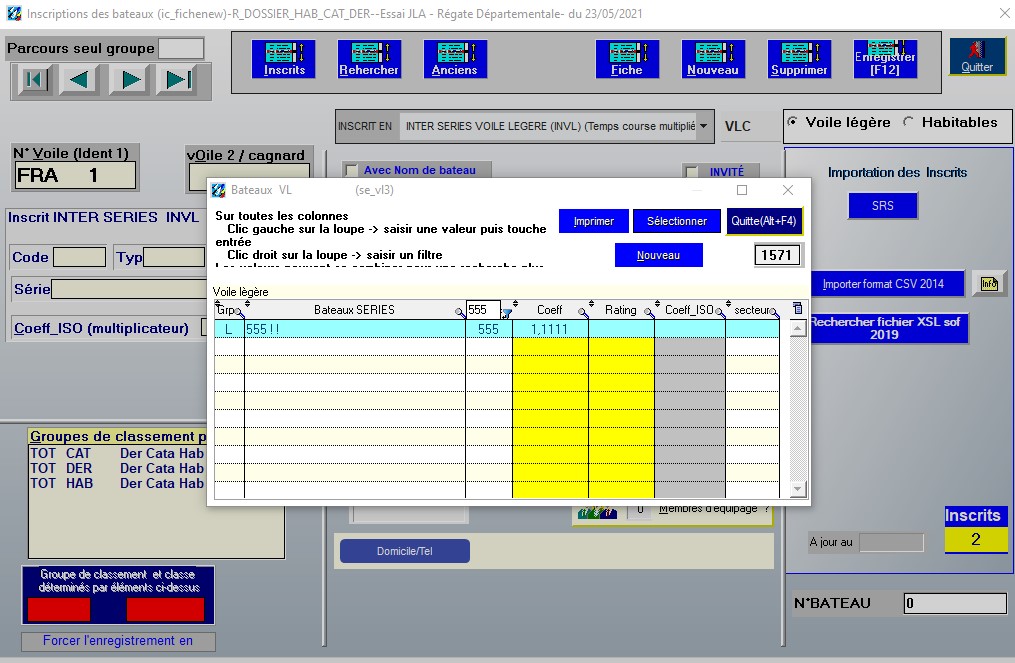Click the magnifier on Grp column
The image size is (1015, 663).
(x=240, y=313)
